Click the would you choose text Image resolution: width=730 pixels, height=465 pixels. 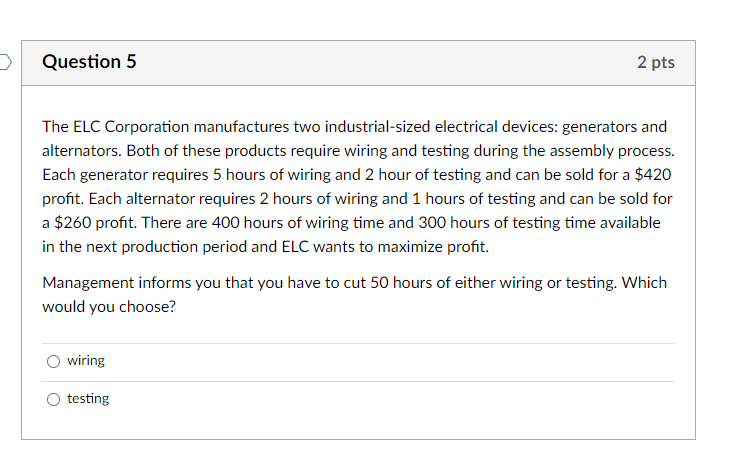coord(109,307)
